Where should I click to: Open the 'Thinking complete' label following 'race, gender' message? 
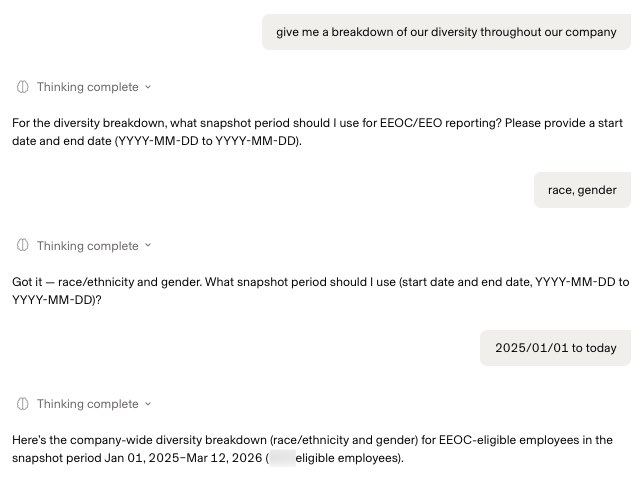pos(87,246)
